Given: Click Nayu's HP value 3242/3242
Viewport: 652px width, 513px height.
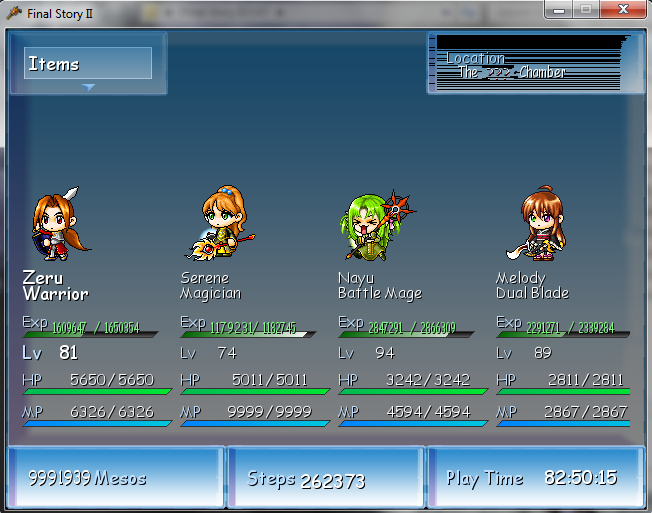Looking at the screenshot, I should point(428,380).
